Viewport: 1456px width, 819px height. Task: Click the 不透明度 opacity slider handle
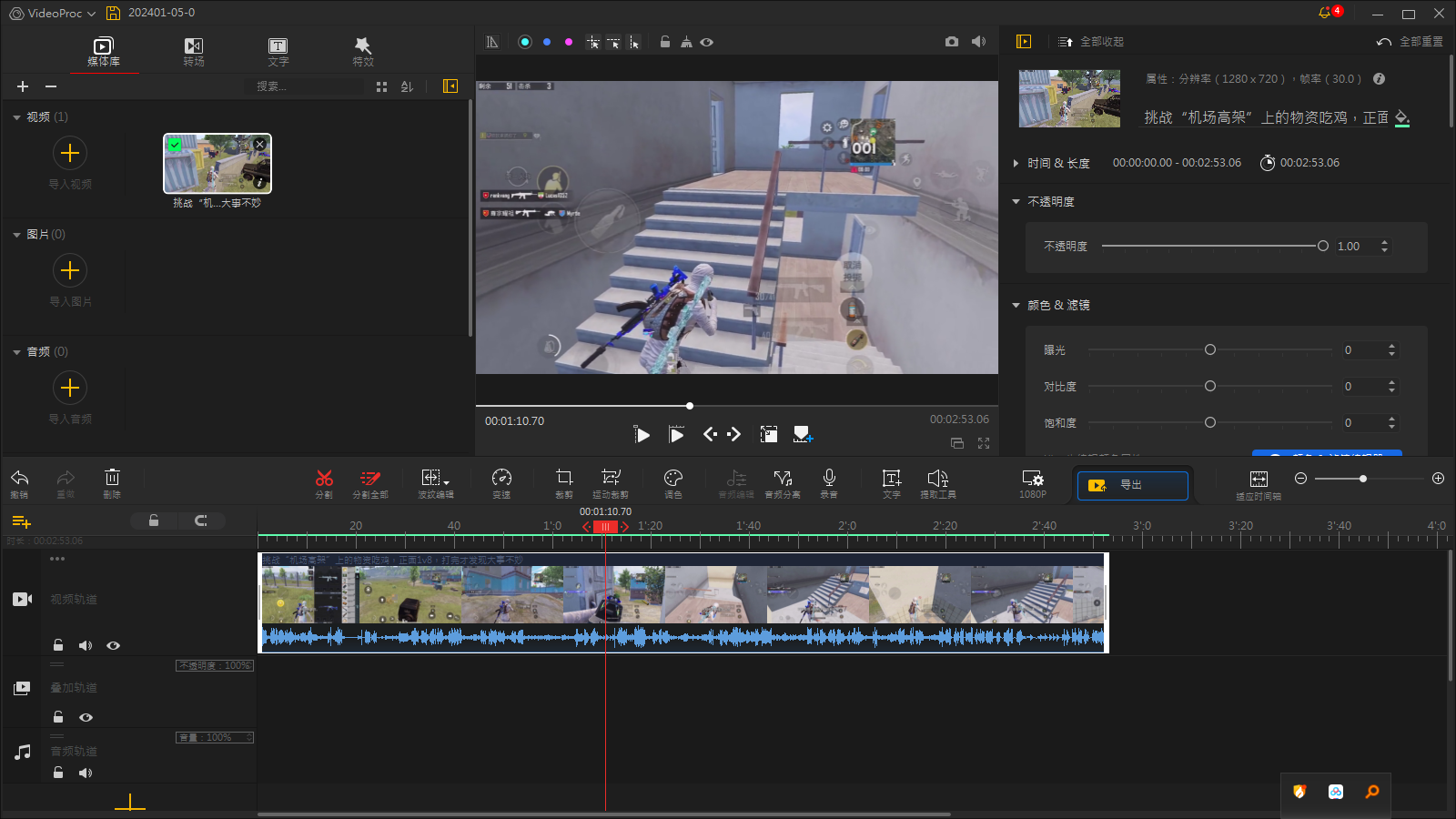tap(1323, 246)
